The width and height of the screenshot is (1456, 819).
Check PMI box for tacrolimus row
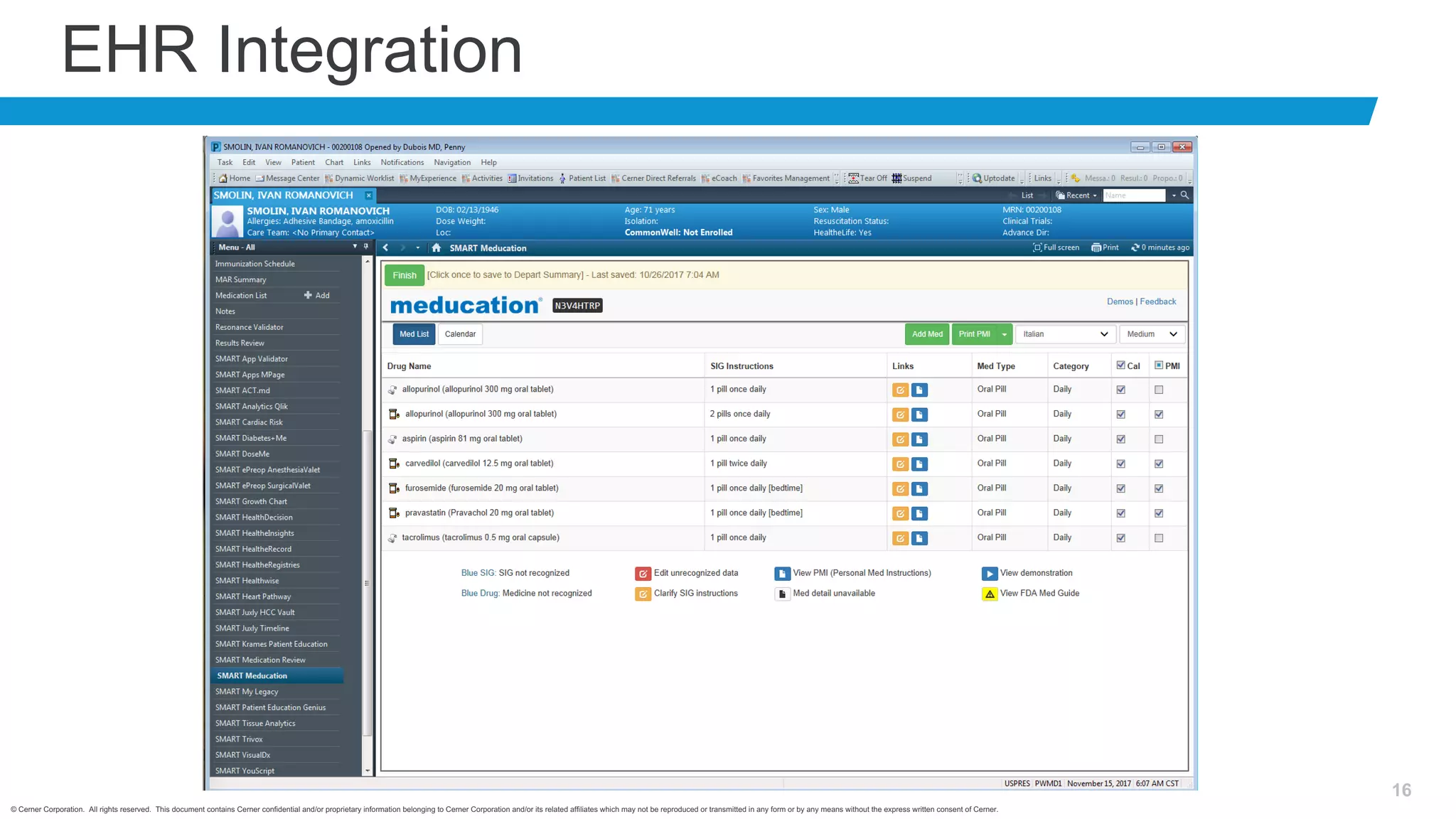[x=1159, y=538]
